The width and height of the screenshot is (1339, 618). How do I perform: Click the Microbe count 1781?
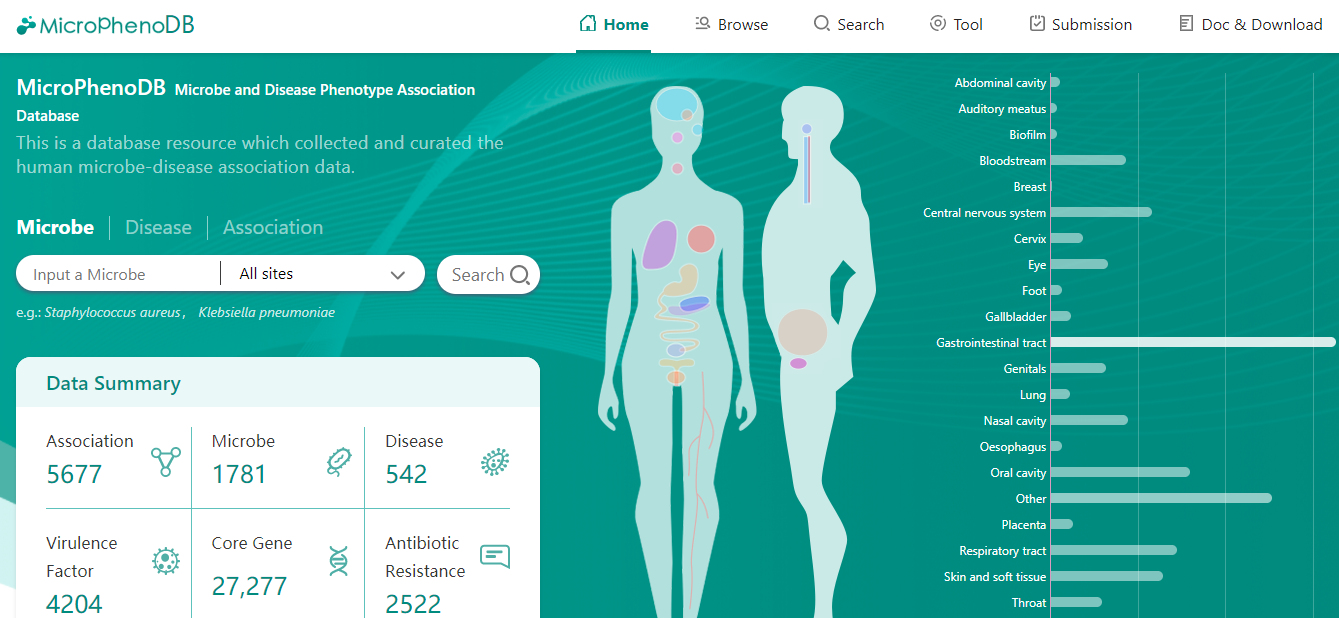239,474
